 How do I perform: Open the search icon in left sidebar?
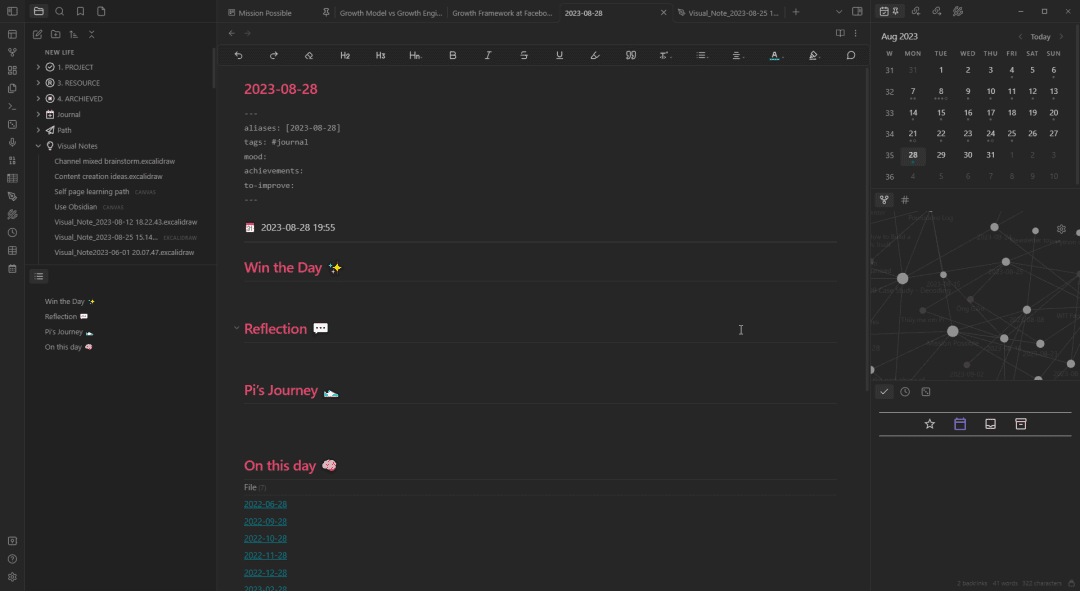(60, 12)
